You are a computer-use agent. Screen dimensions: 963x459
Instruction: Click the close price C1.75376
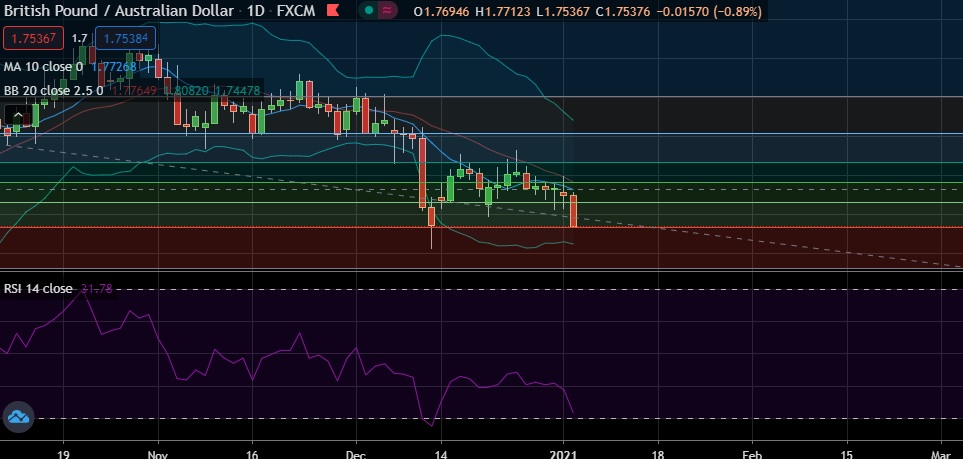(622, 11)
